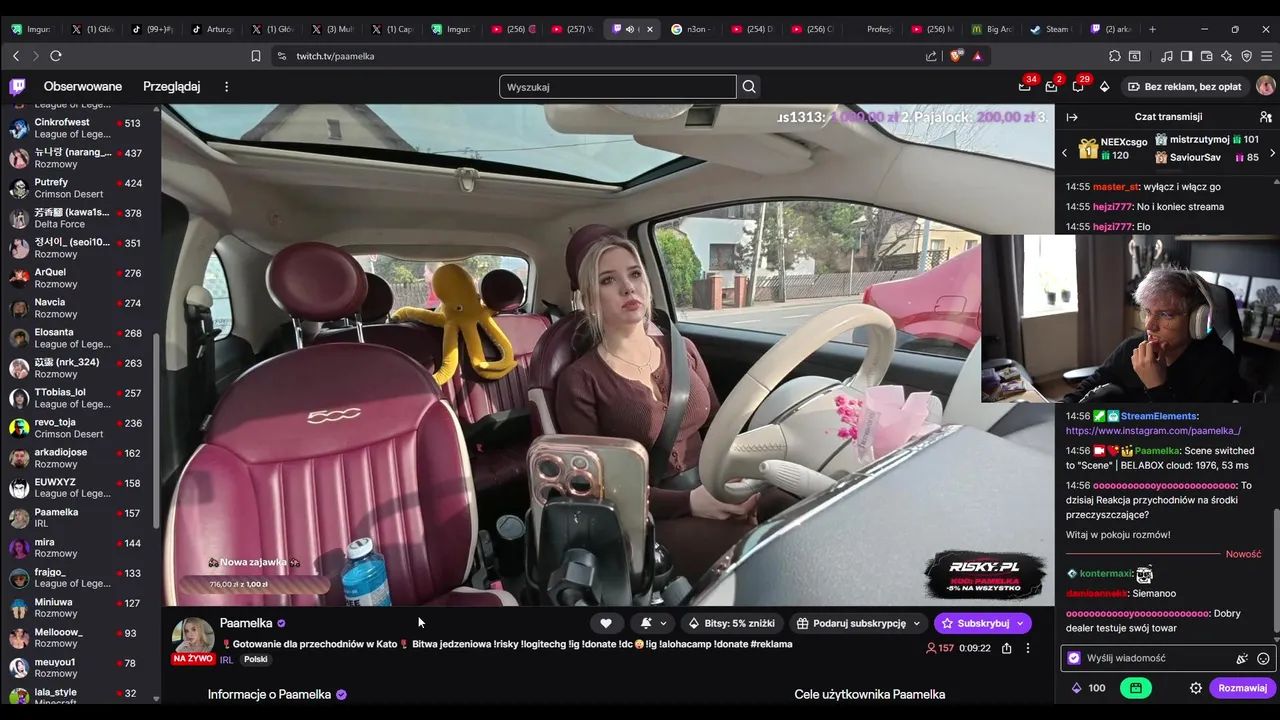
Task: Open browser site settings icon in the address bar
Action: (x=281, y=56)
